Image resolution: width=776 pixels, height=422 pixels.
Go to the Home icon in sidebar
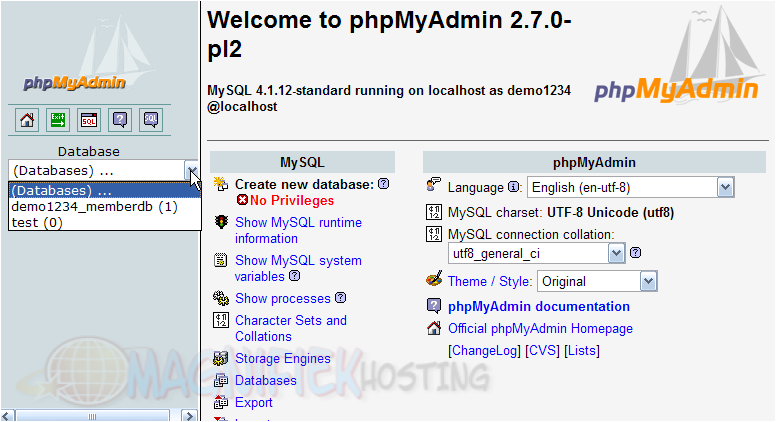coord(27,120)
